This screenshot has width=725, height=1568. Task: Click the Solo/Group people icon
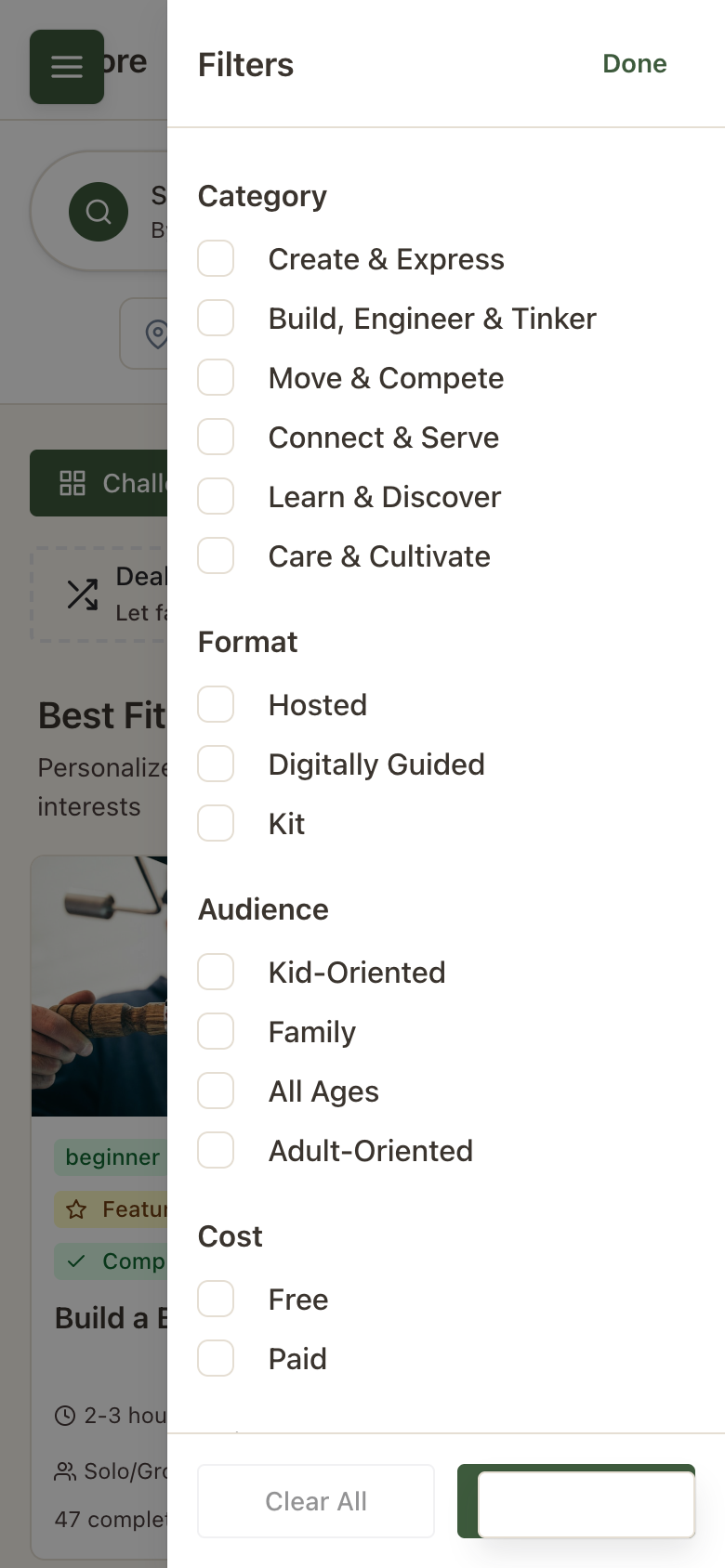(63, 1470)
